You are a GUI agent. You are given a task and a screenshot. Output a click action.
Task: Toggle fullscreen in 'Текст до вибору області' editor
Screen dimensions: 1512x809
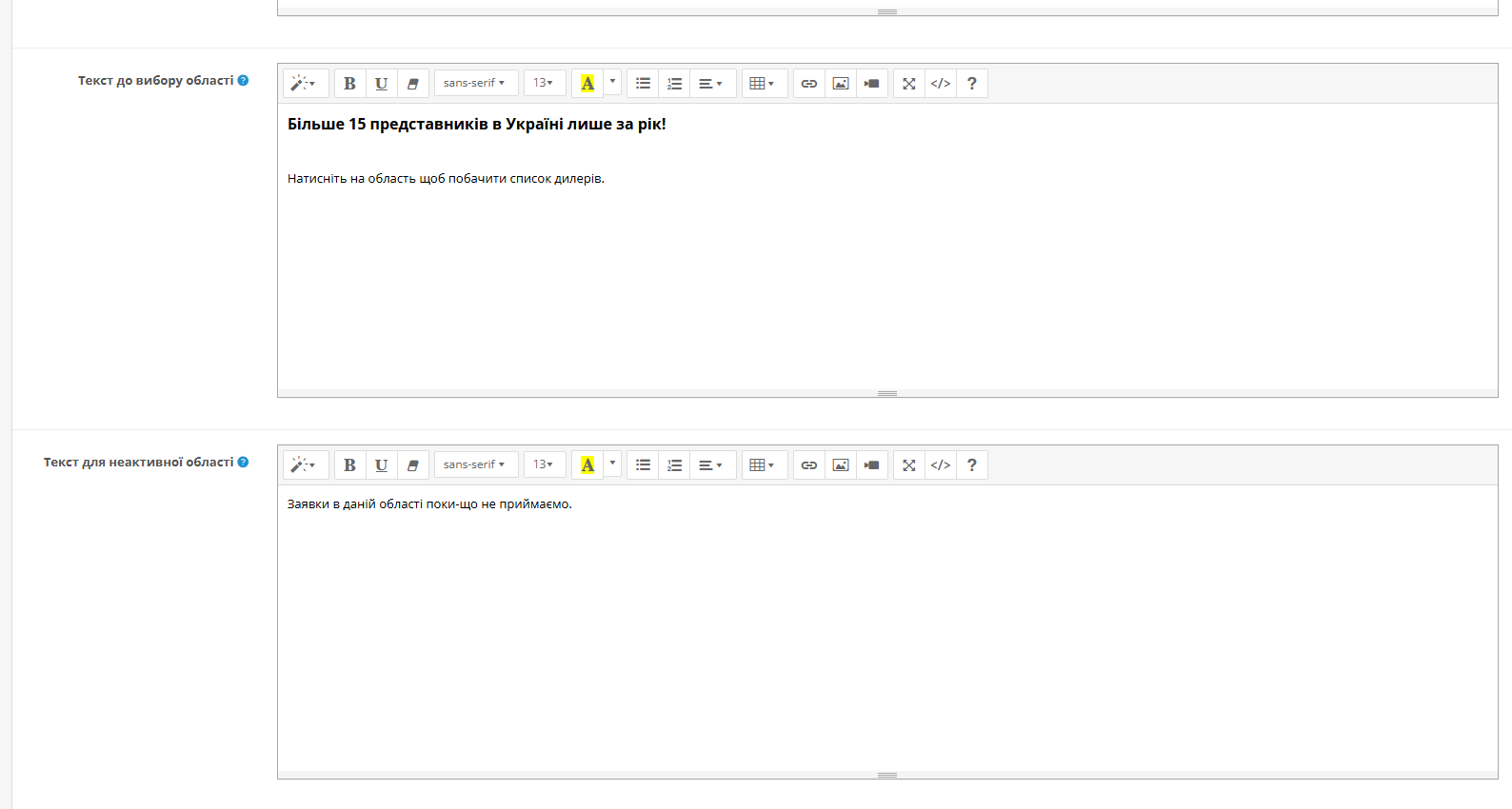(909, 84)
